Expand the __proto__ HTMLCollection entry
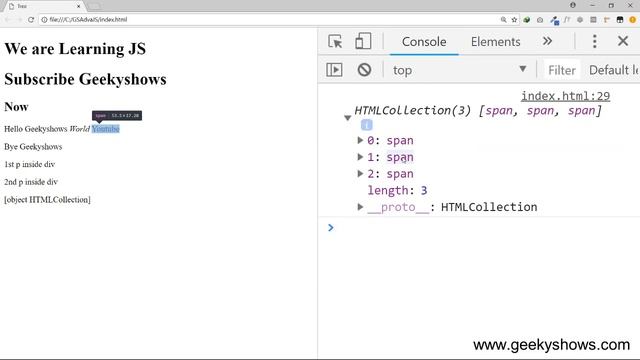The height and width of the screenshot is (360, 640). 360,207
